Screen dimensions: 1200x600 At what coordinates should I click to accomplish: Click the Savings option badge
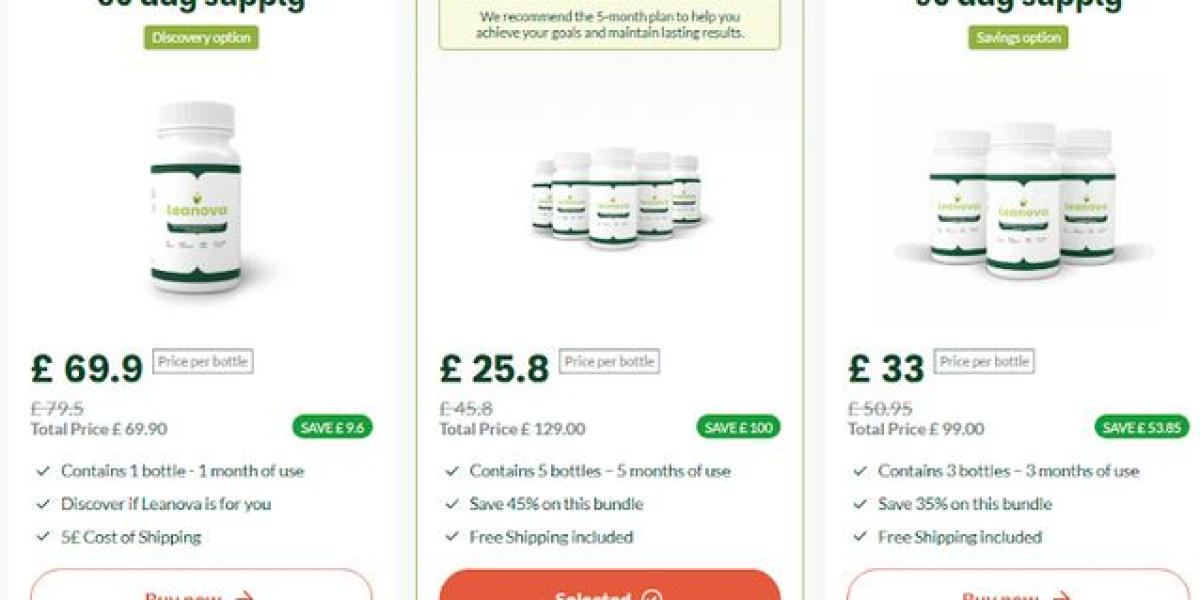(1018, 38)
